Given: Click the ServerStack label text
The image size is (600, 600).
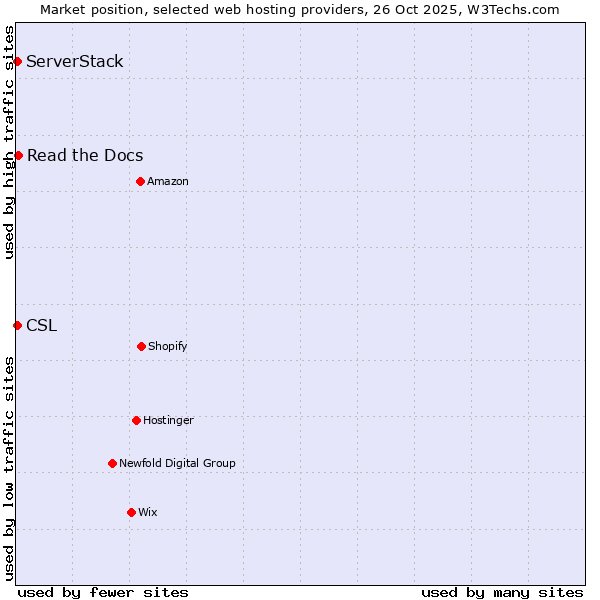Looking at the screenshot, I should [75, 62].
